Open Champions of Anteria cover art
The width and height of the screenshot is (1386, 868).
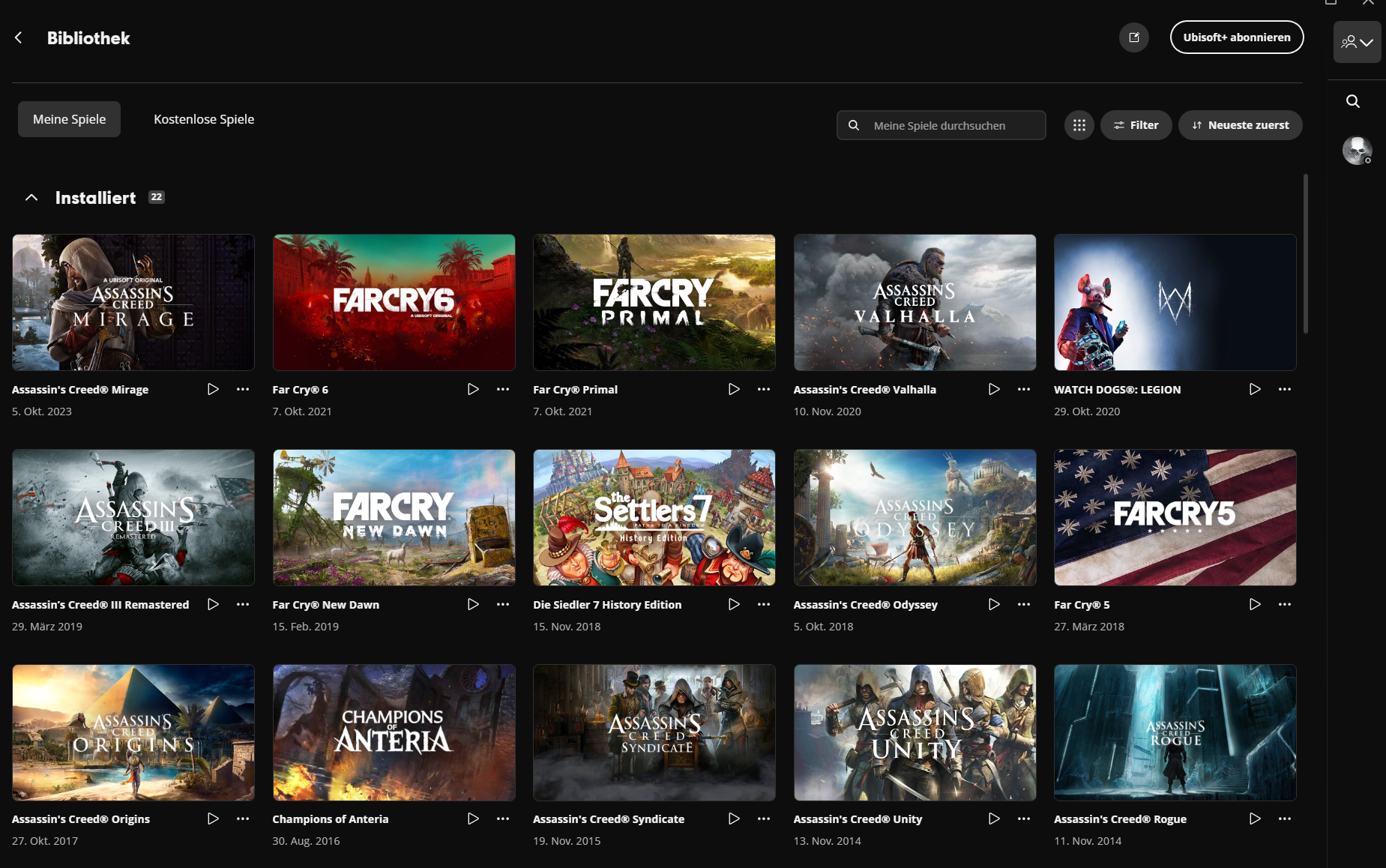click(394, 732)
